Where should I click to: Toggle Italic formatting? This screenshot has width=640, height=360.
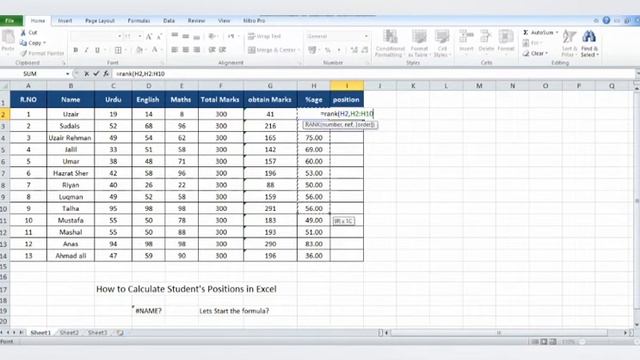tap(86, 50)
